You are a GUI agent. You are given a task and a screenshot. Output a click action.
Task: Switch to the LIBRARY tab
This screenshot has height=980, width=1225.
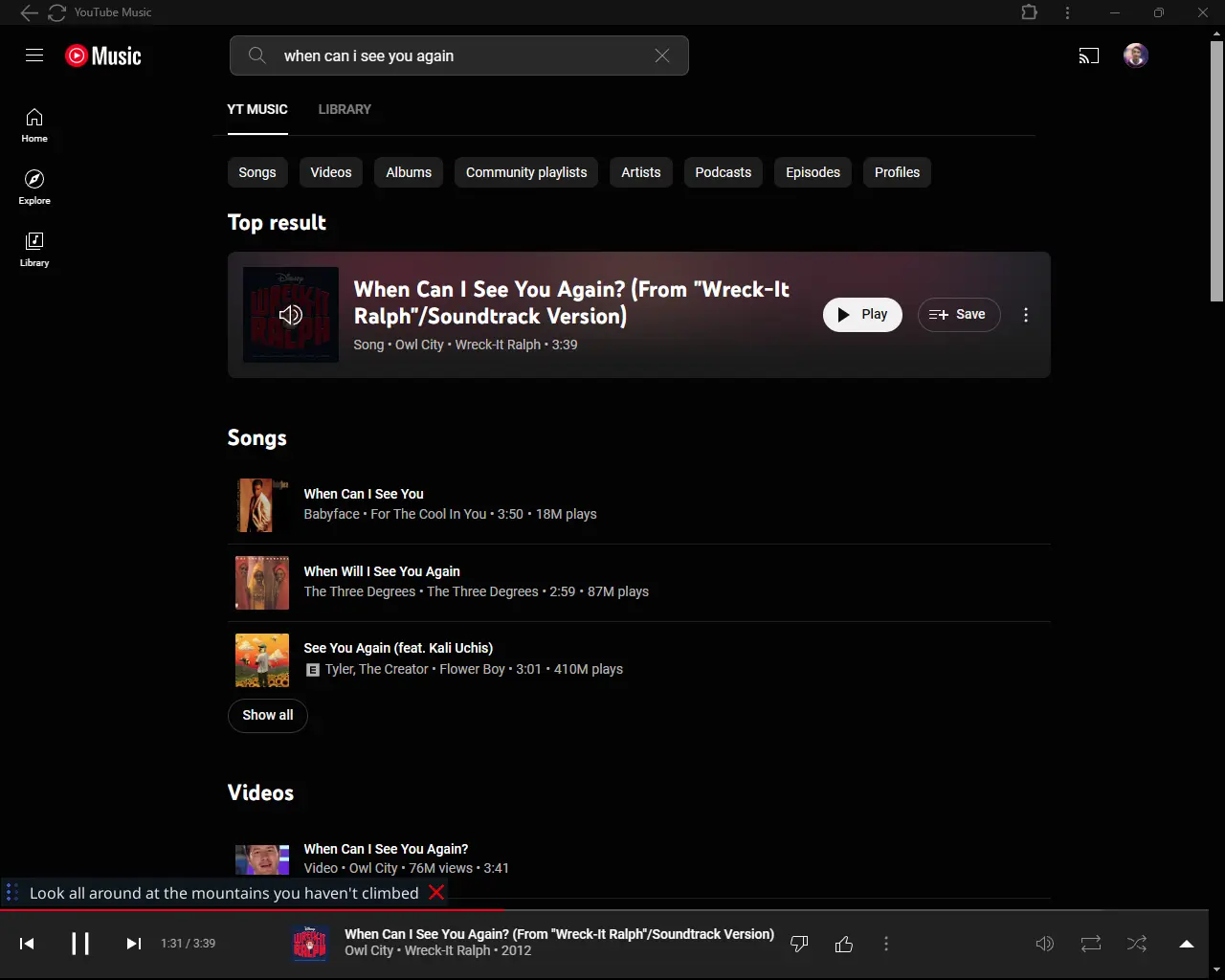tap(345, 109)
